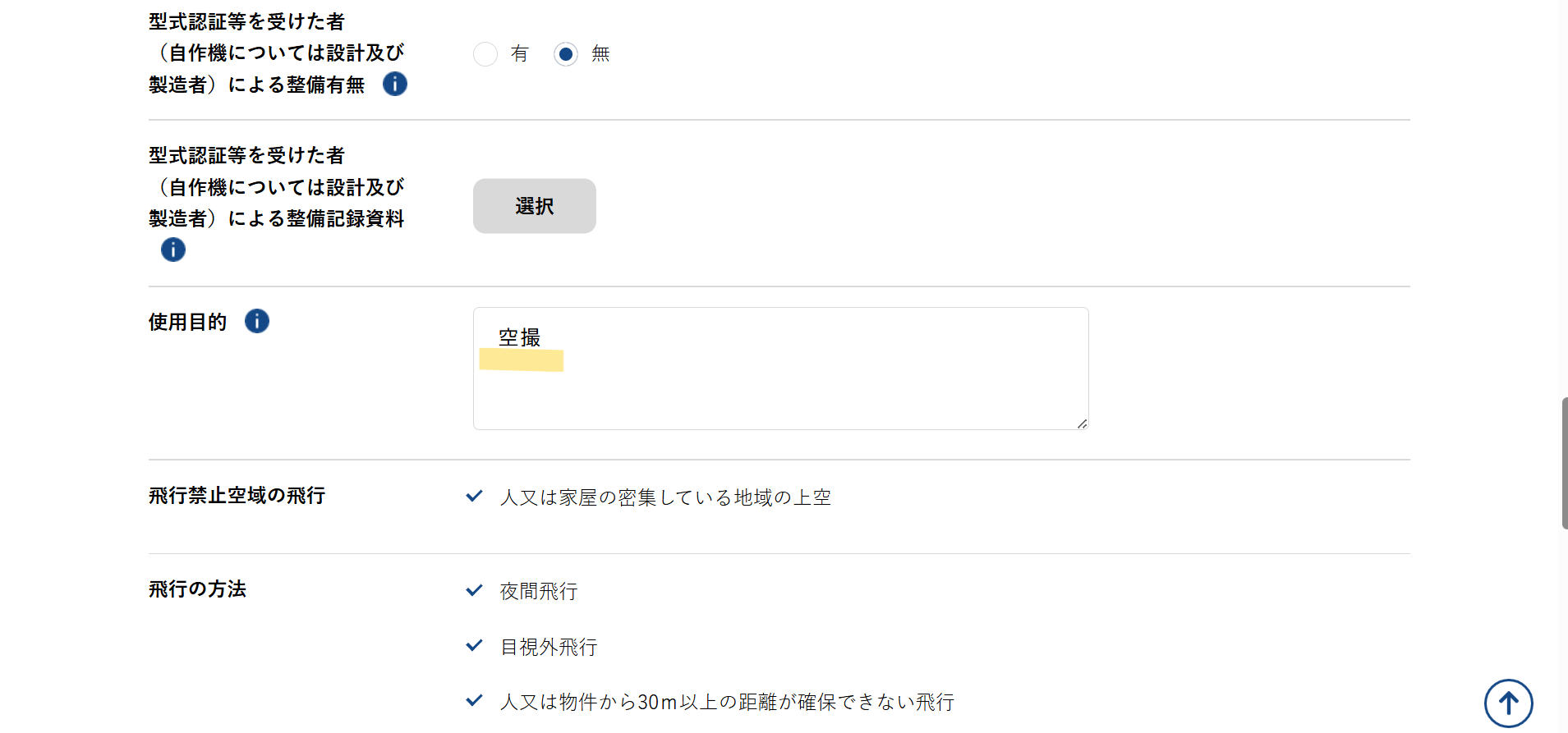Click checkmark beside 30m以上の距離が確保できない飛行
The width and height of the screenshot is (1568, 733).
coord(474,701)
